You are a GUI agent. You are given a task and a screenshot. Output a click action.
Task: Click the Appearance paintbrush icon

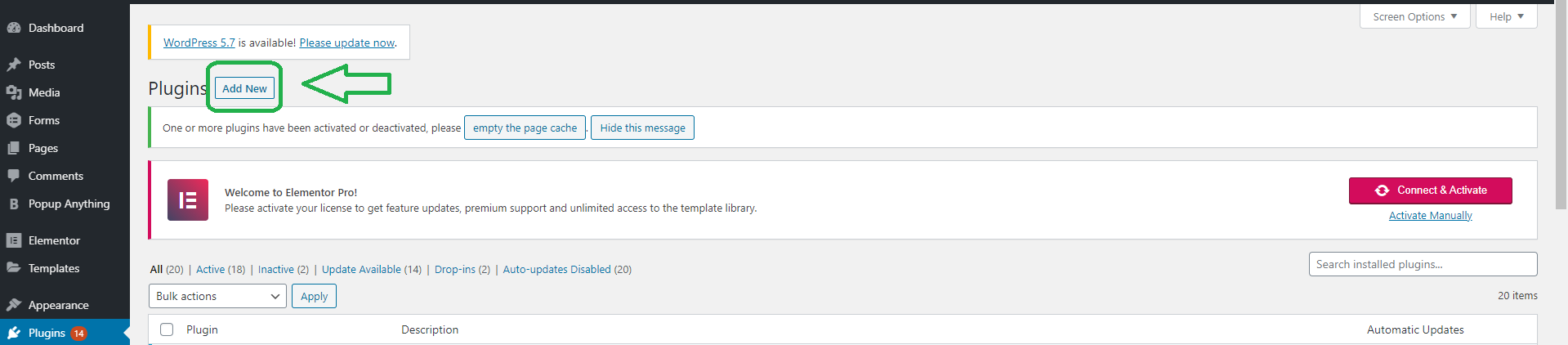click(14, 305)
